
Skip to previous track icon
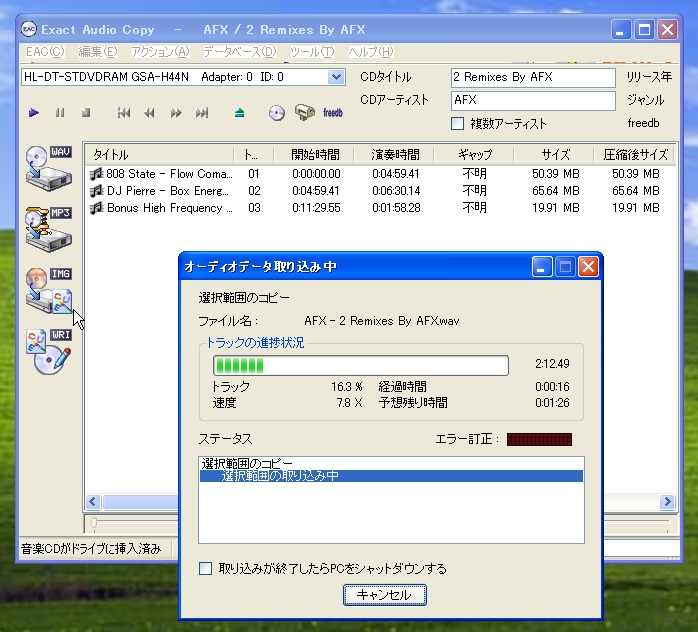[x=124, y=113]
